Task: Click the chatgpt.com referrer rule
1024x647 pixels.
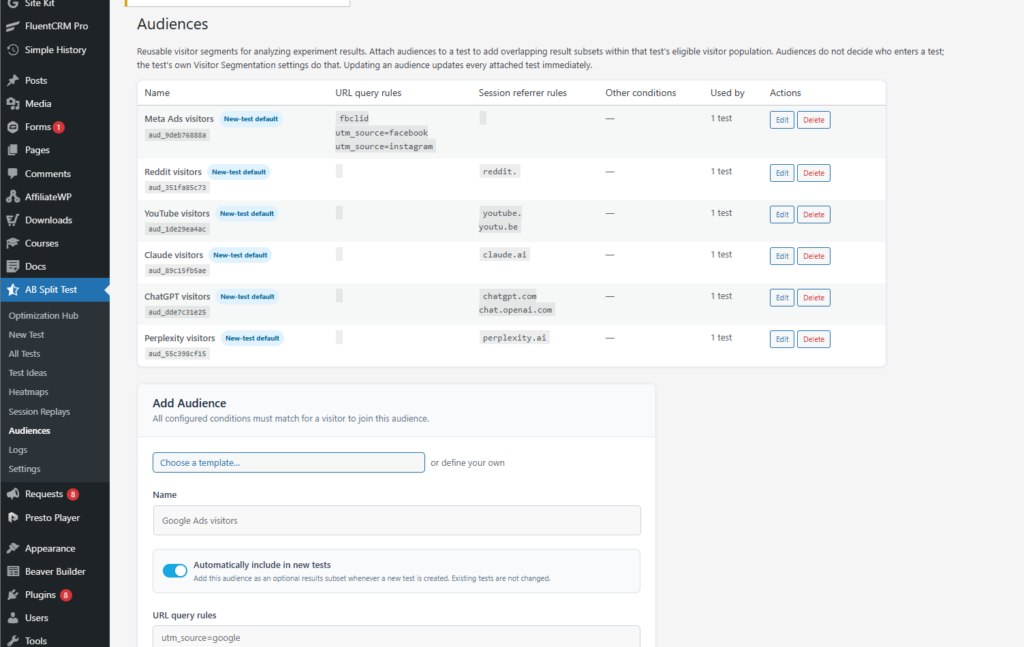Action: 509,296
